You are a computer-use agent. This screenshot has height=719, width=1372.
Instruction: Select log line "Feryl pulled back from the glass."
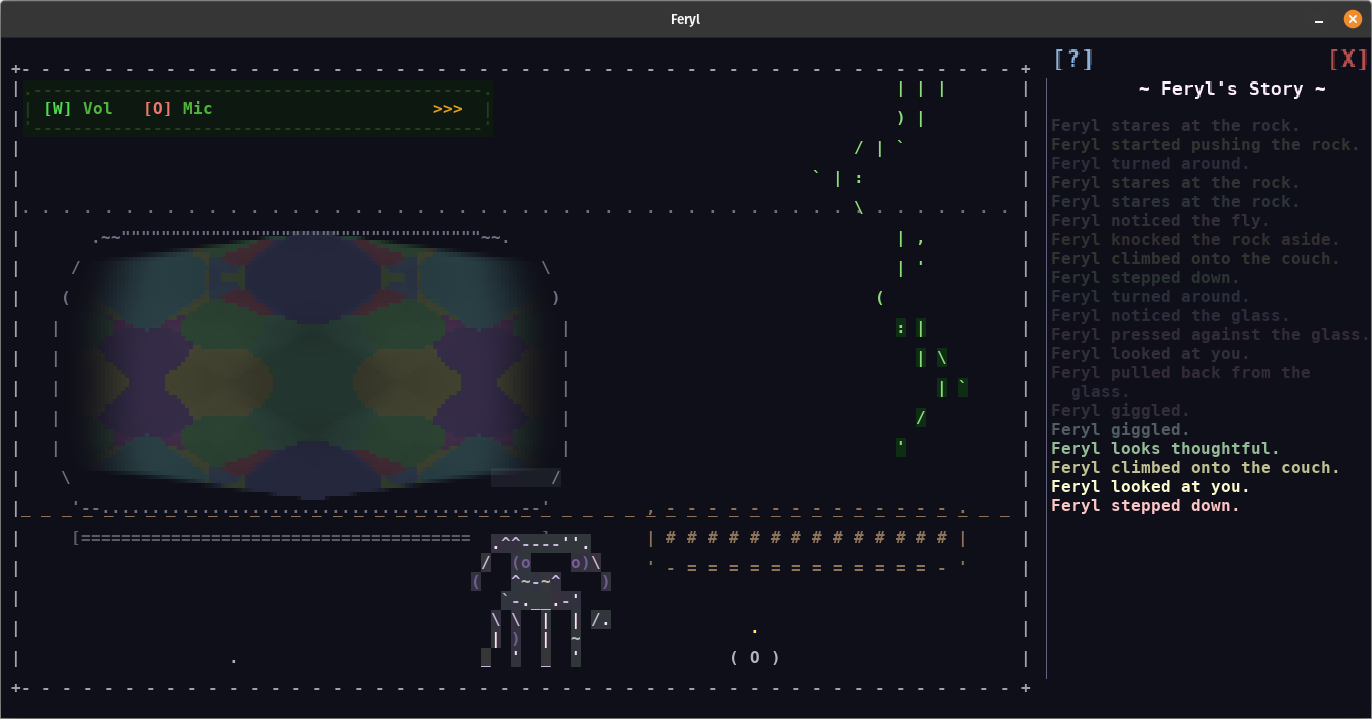[x=1180, y=382]
